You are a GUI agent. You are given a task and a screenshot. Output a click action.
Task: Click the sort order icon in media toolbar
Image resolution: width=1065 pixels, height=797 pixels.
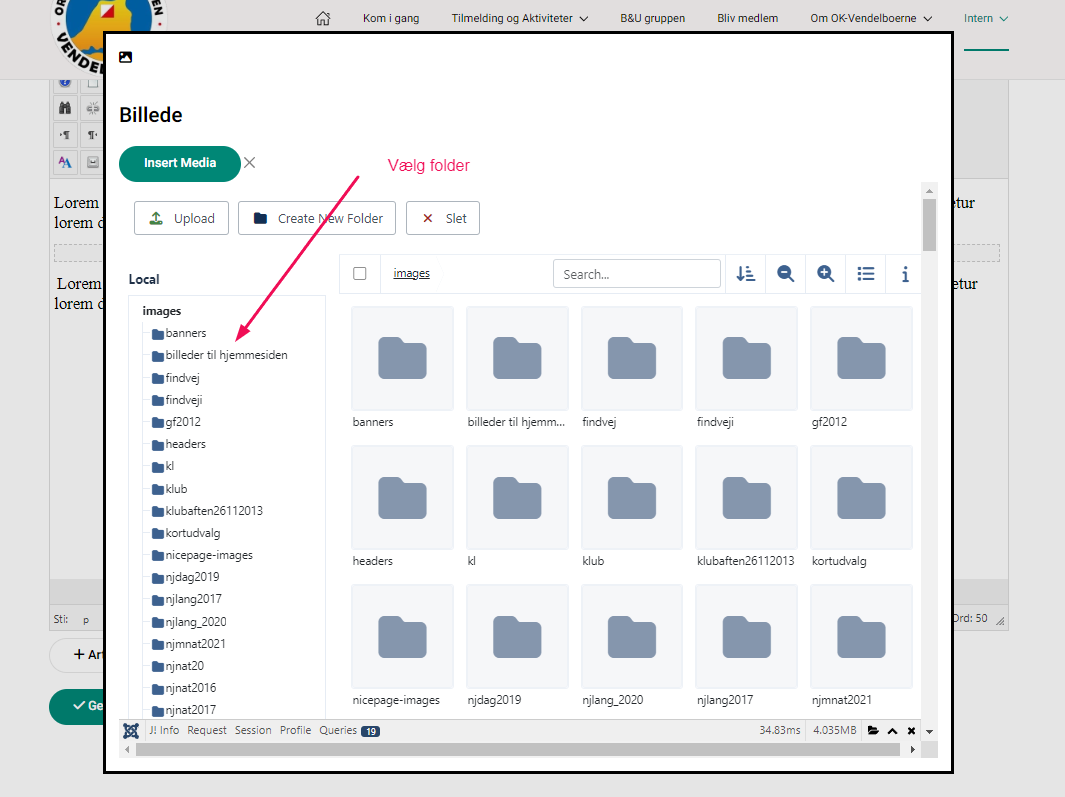coord(745,274)
